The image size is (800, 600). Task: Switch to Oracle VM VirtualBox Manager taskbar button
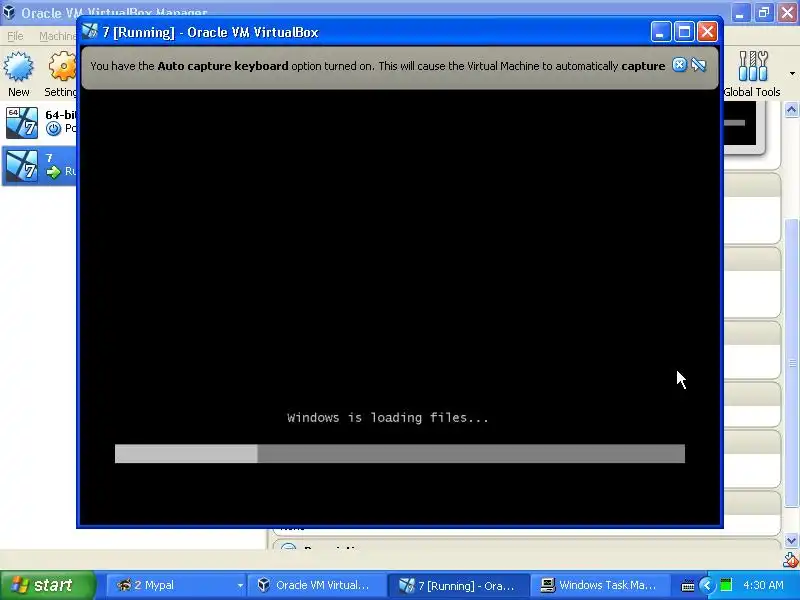pyautogui.click(x=316, y=585)
